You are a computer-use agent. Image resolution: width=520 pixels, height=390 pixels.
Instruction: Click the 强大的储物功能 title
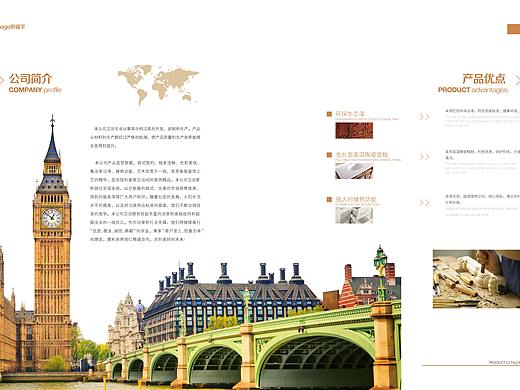(356, 199)
